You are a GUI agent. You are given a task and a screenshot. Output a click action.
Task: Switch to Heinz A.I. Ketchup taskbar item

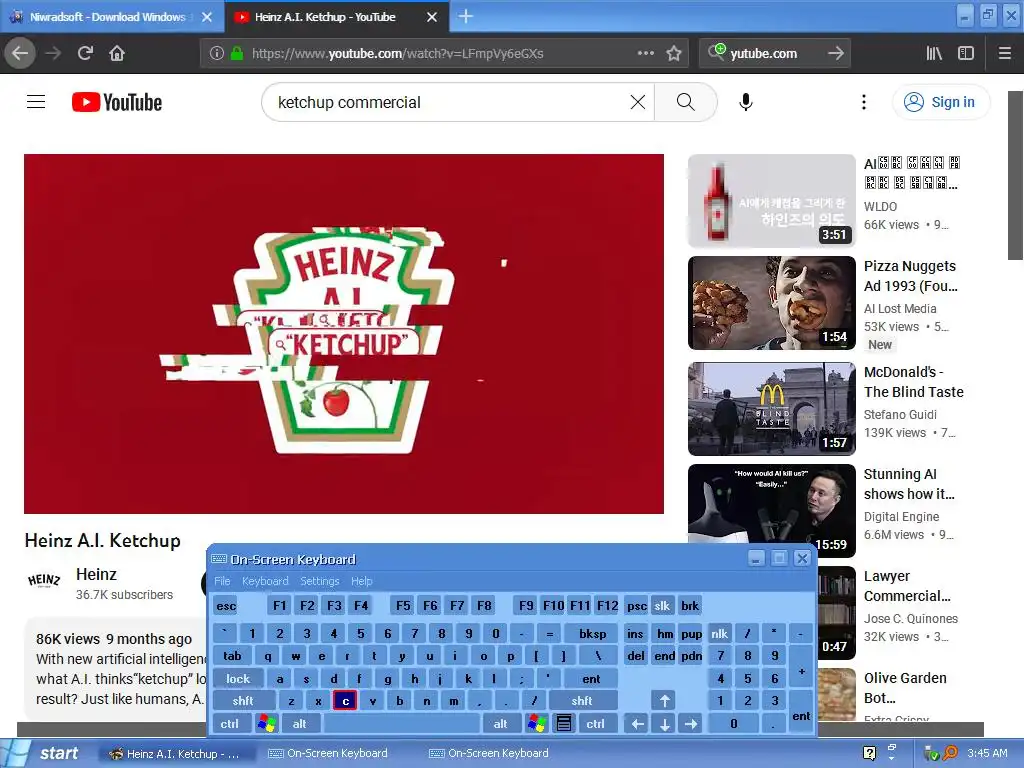[176, 754]
